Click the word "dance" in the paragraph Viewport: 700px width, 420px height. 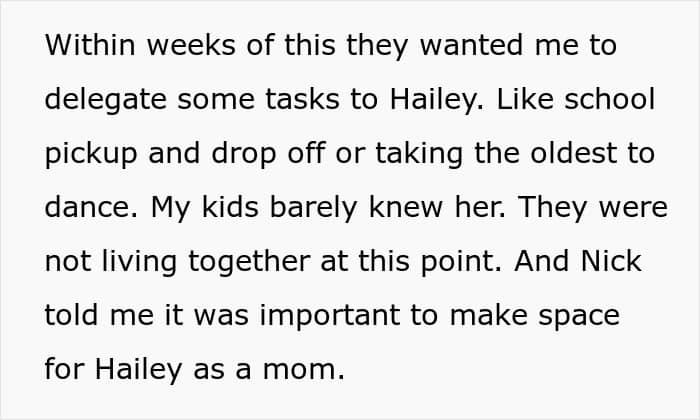coord(86,208)
